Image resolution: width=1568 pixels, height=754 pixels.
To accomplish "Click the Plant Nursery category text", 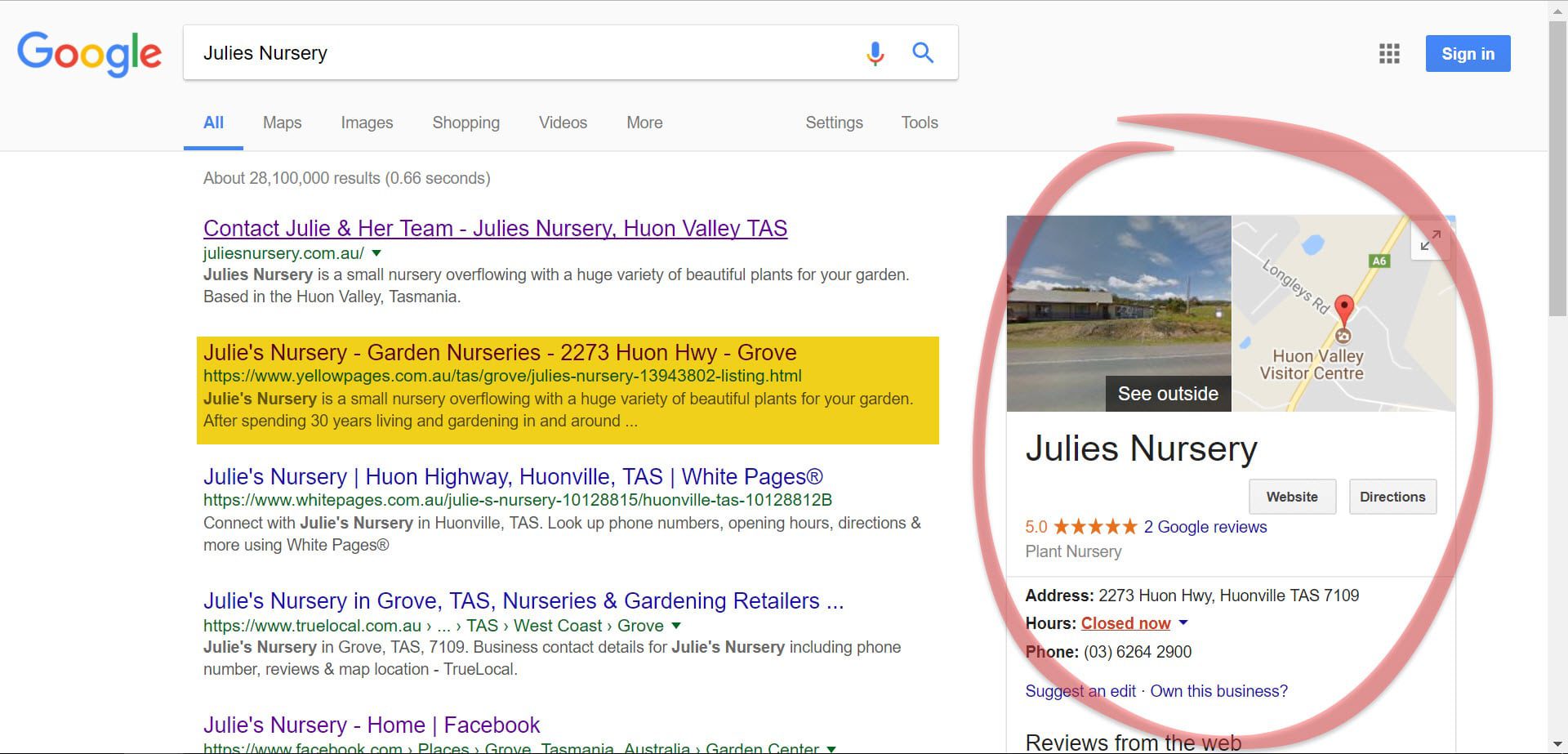I will click(x=1073, y=551).
